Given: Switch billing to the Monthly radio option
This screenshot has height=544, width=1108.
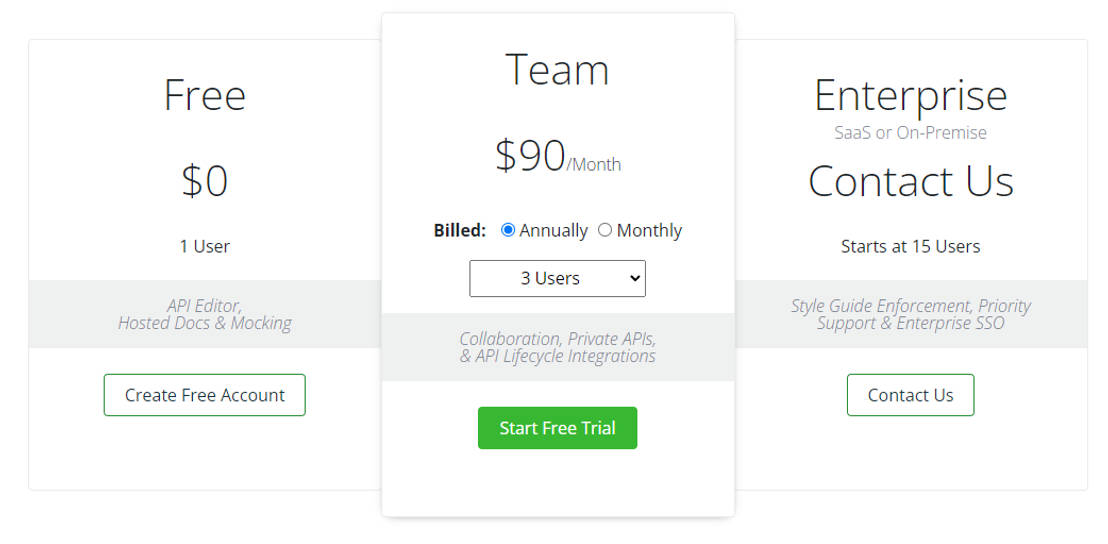Looking at the screenshot, I should tap(605, 230).
